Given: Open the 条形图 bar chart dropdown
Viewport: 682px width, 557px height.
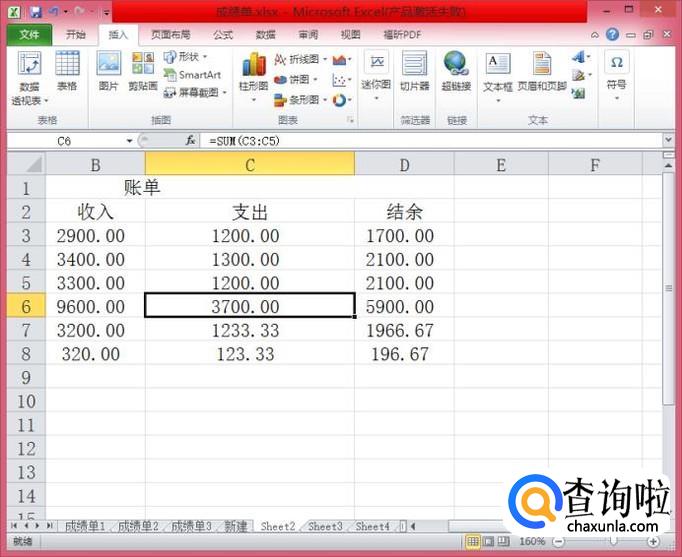Looking at the screenshot, I should [x=301, y=100].
